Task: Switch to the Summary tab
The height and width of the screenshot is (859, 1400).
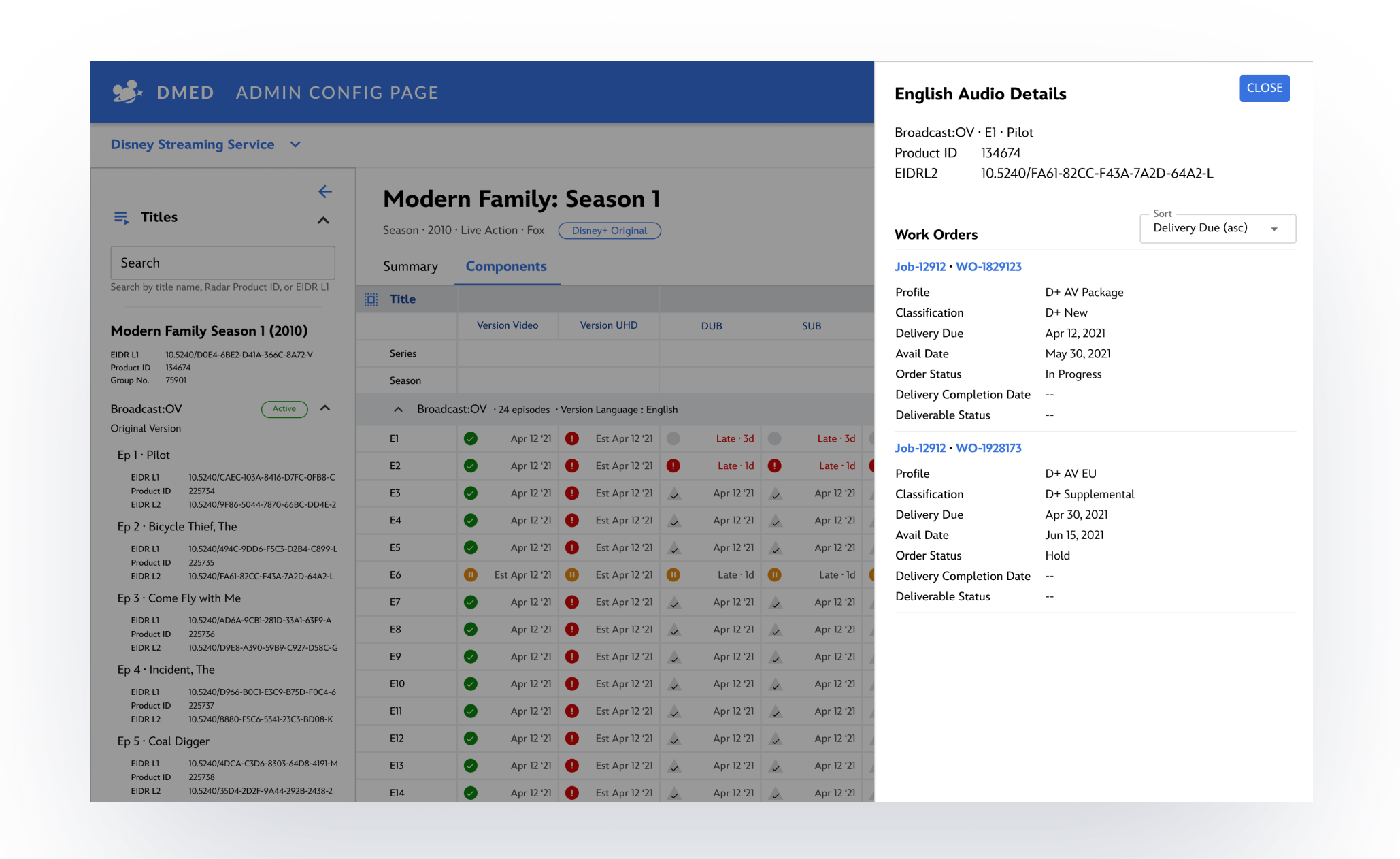Action: 410,267
